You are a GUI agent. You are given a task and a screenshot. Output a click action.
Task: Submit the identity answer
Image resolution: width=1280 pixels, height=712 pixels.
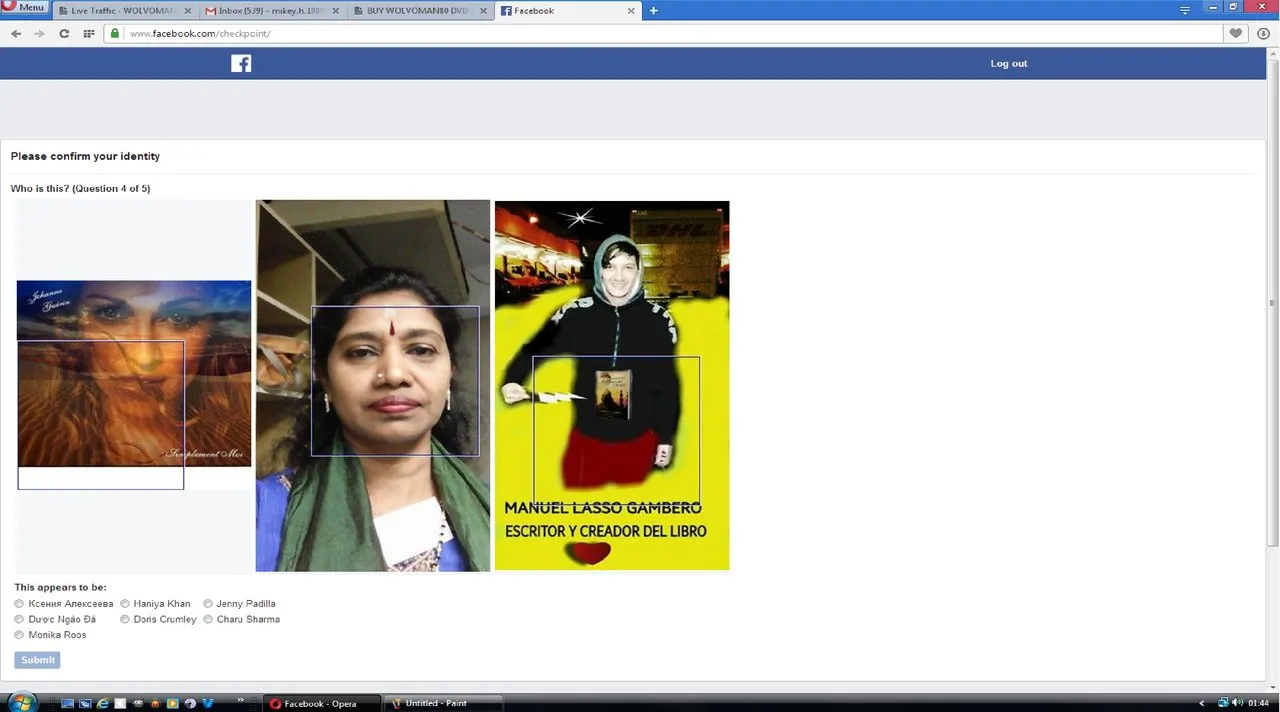click(x=37, y=660)
